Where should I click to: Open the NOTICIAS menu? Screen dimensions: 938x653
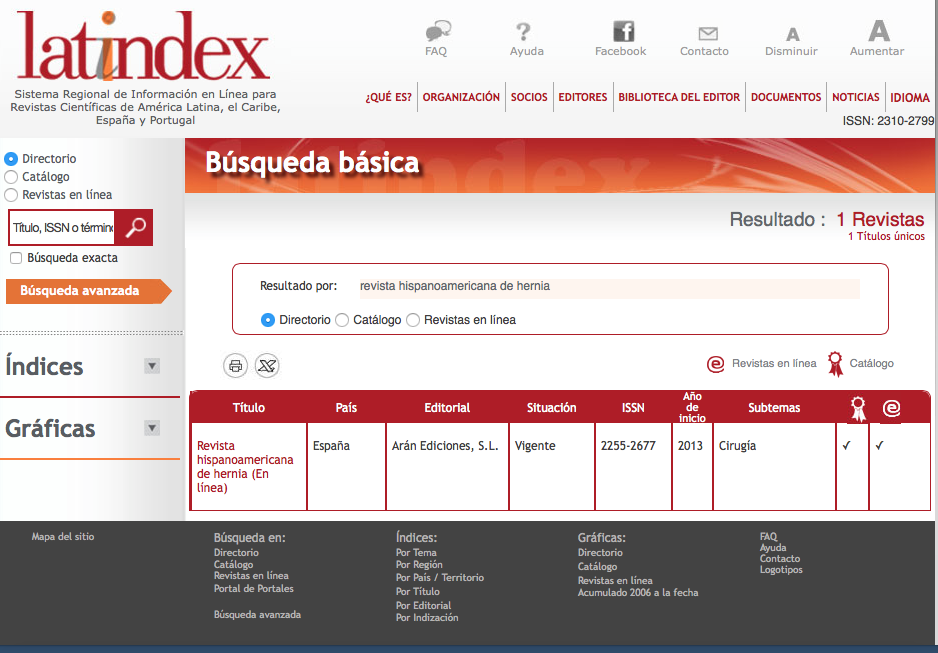tap(855, 97)
